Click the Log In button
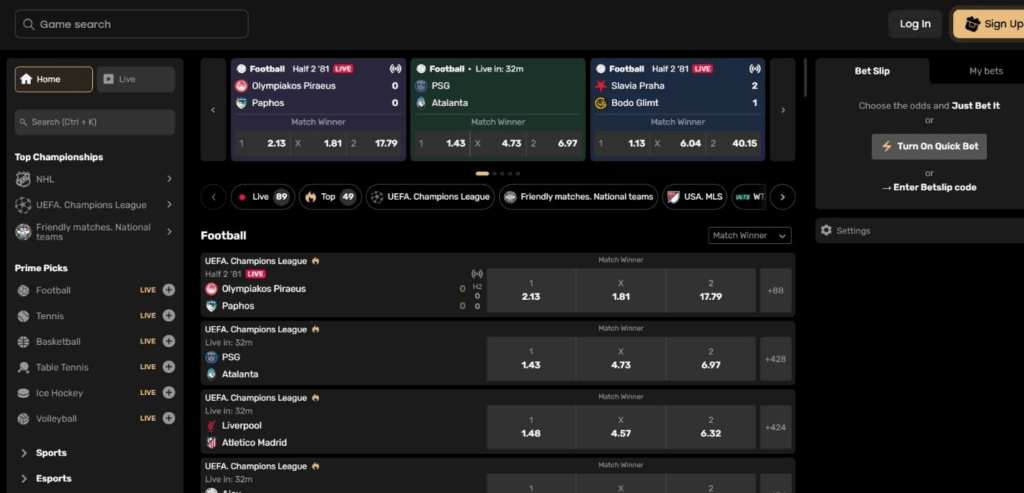1024x493 pixels. tap(914, 24)
